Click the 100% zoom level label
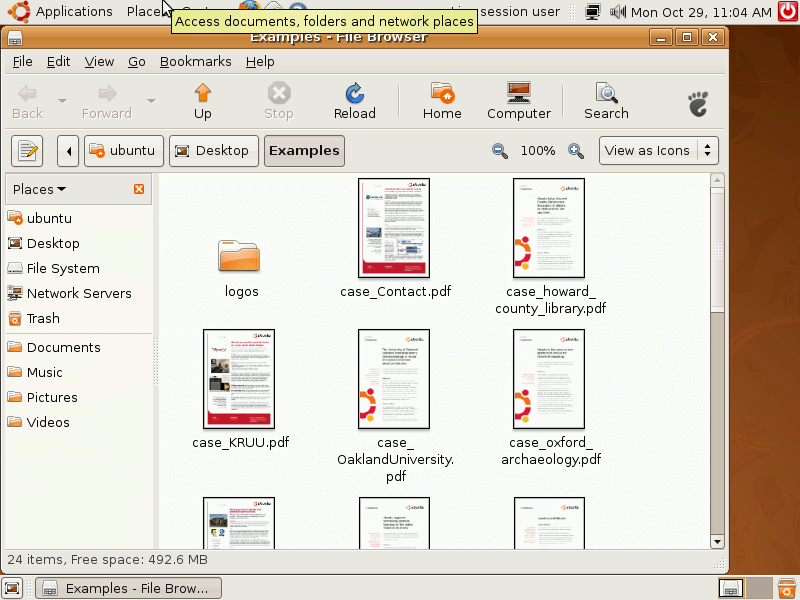800x600 pixels. (x=538, y=151)
